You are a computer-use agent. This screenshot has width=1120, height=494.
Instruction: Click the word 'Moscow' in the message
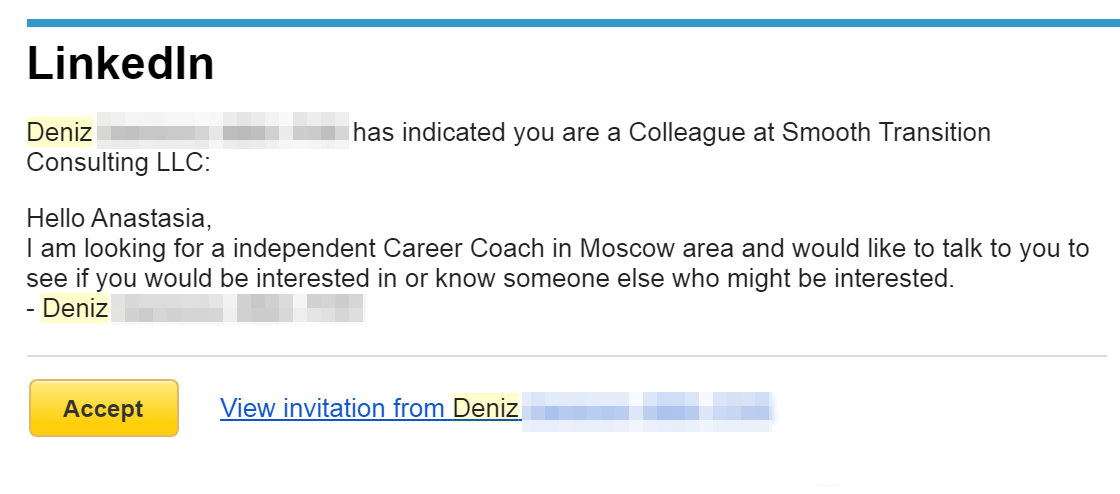click(627, 248)
